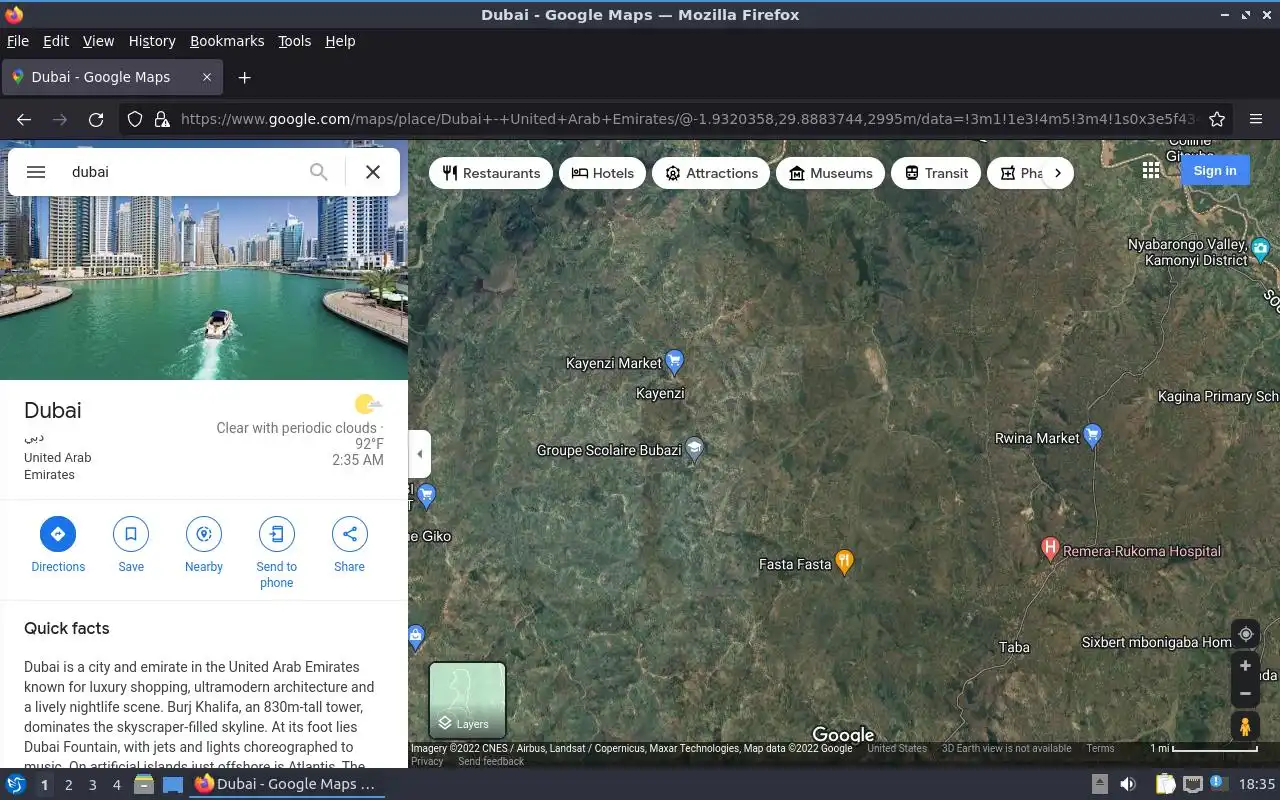Click the Nyabarongo Valley camera marker
1280x800 pixels.
[x=1261, y=248]
